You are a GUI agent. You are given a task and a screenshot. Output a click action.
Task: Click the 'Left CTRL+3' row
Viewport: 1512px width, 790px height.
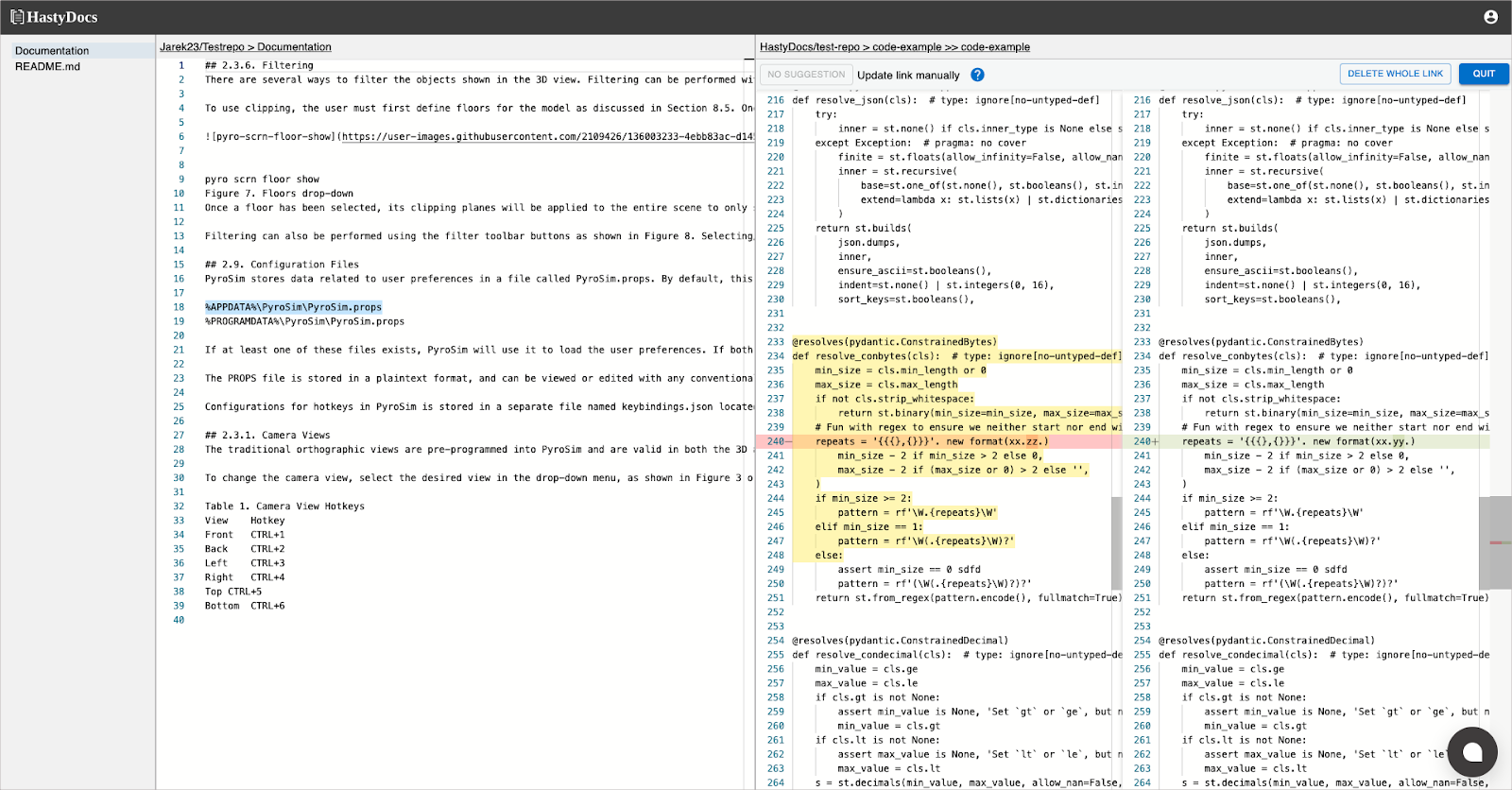click(x=245, y=563)
